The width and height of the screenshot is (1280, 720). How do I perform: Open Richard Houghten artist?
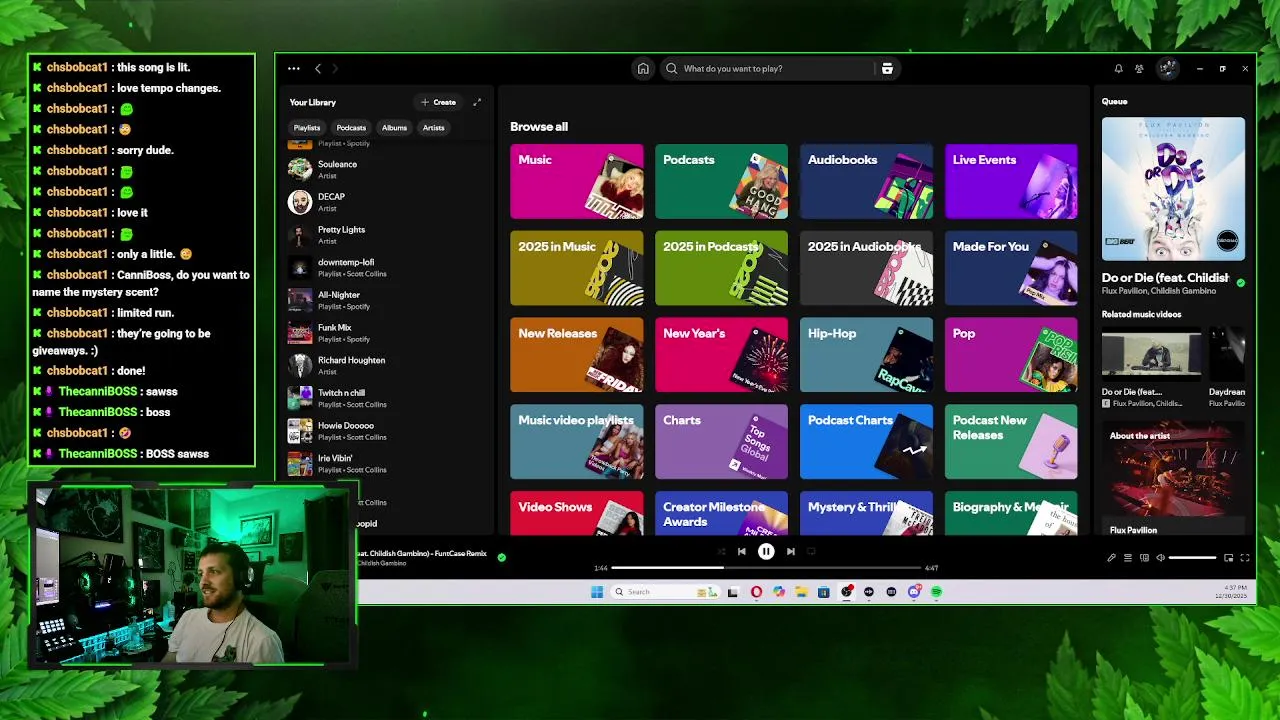385,365
